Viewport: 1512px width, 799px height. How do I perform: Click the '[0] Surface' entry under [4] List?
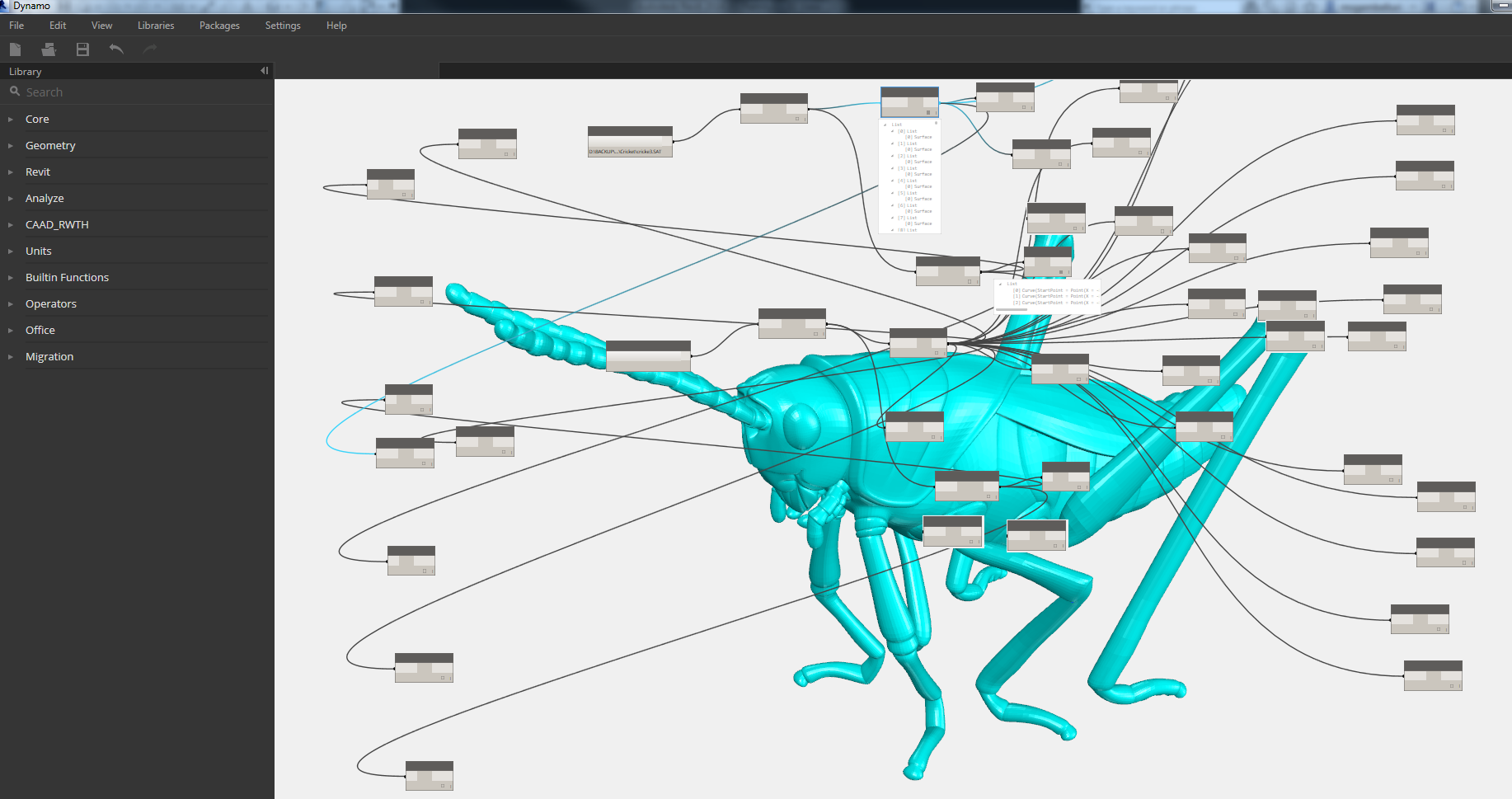(918, 186)
